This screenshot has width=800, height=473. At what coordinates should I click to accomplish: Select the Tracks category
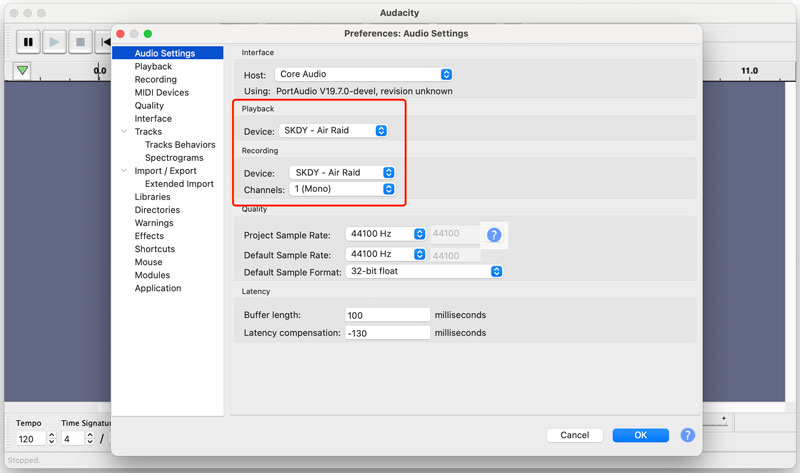[148, 132]
